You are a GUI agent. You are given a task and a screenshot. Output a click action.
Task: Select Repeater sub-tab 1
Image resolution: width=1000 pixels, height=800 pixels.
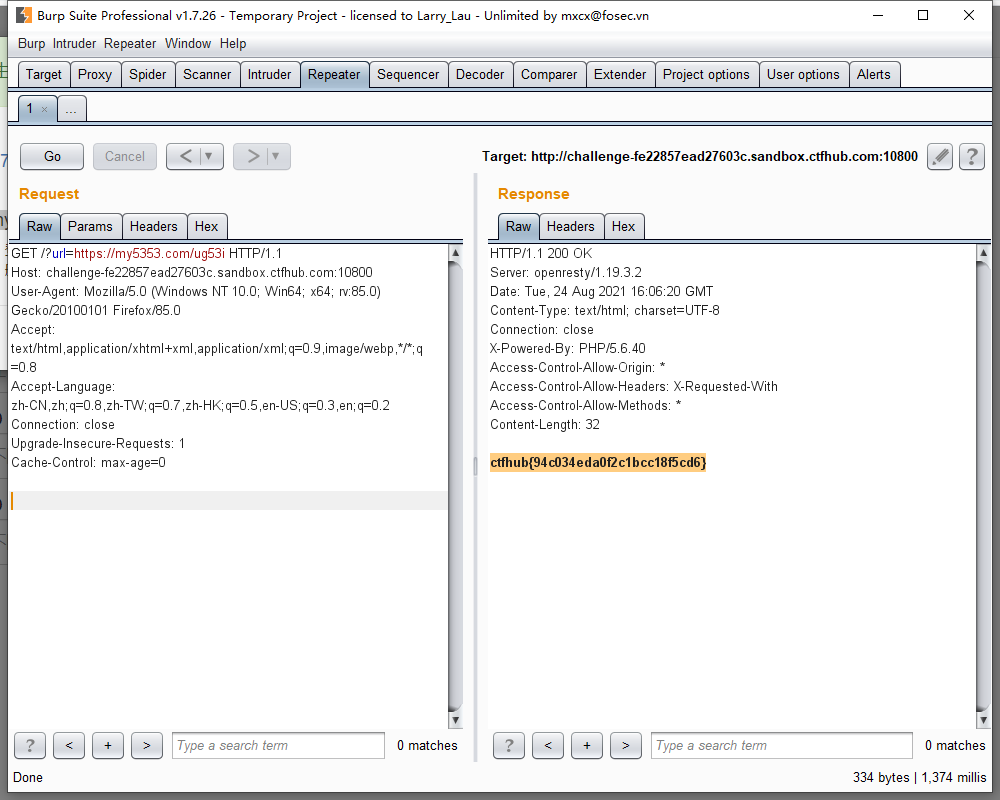pos(30,108)
